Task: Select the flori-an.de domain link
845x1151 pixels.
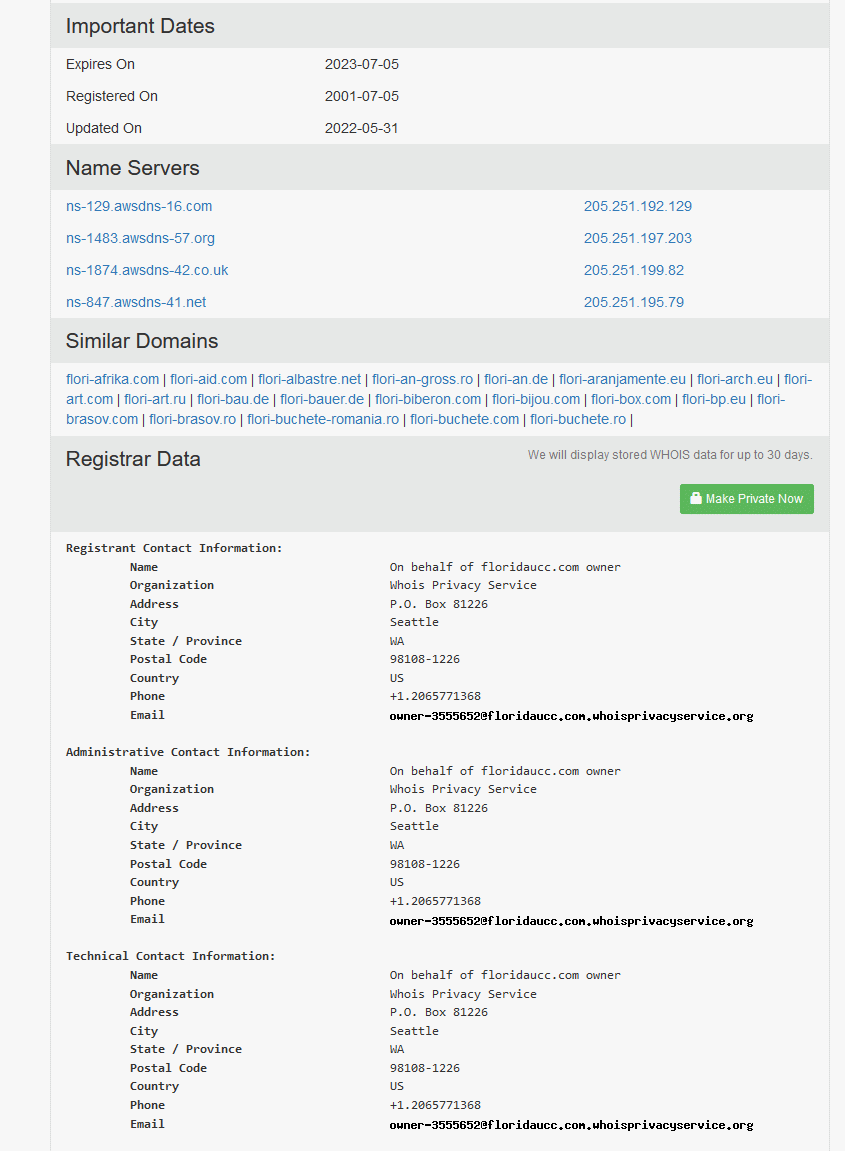Action: pos(516,380)
